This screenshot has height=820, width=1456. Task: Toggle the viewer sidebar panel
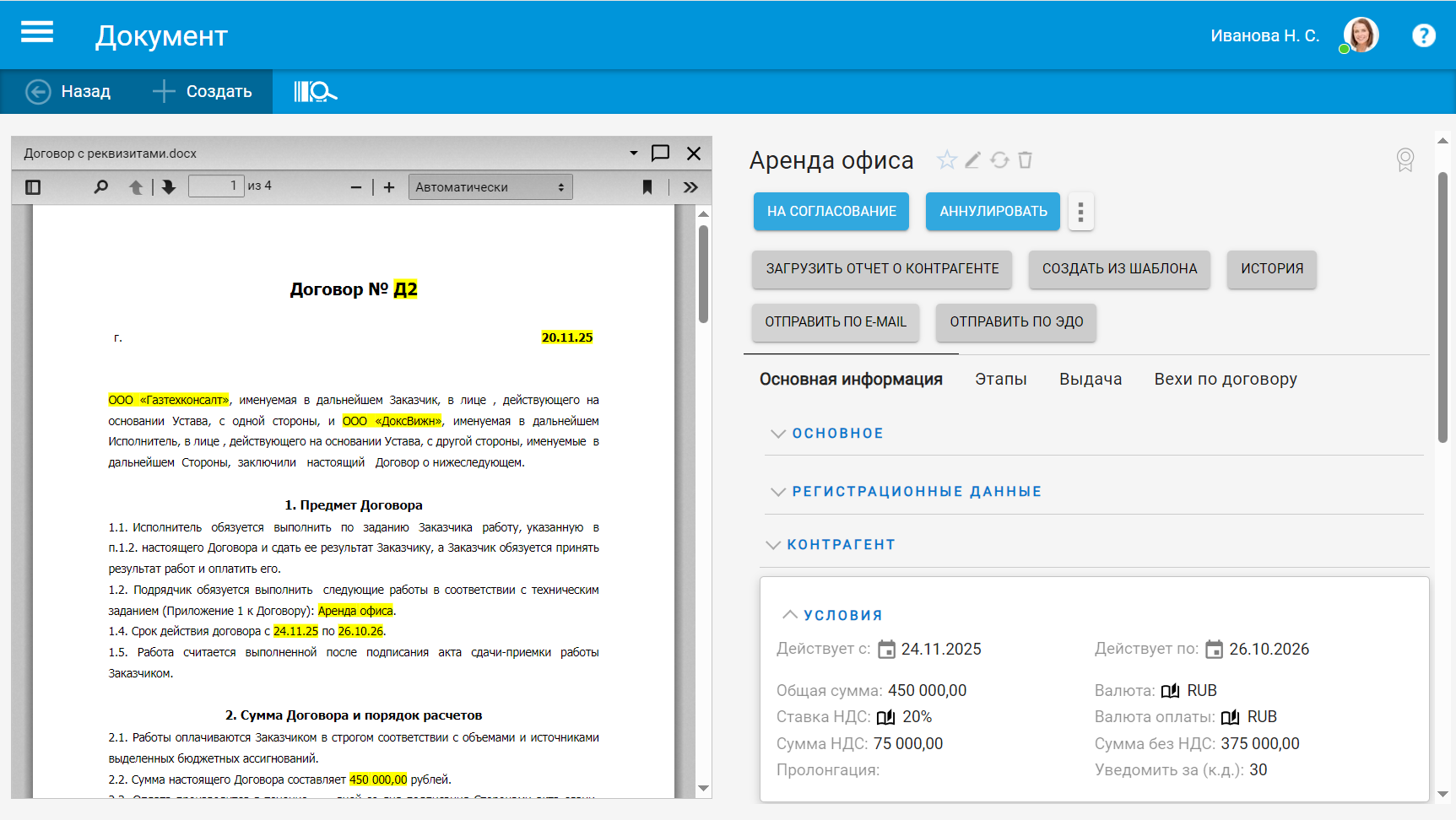[33, 187]
